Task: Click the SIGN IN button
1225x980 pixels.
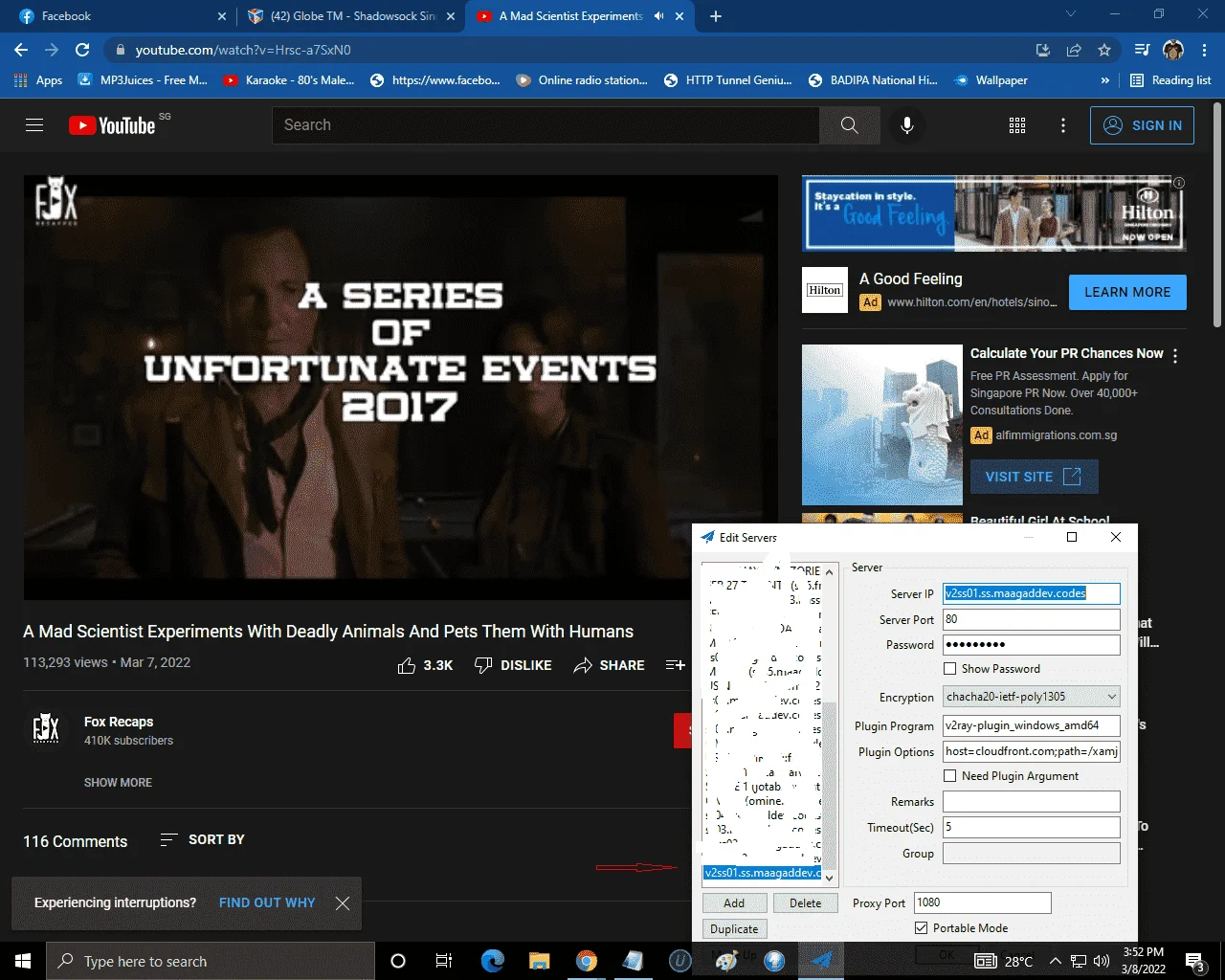Action: [1142, 125]
